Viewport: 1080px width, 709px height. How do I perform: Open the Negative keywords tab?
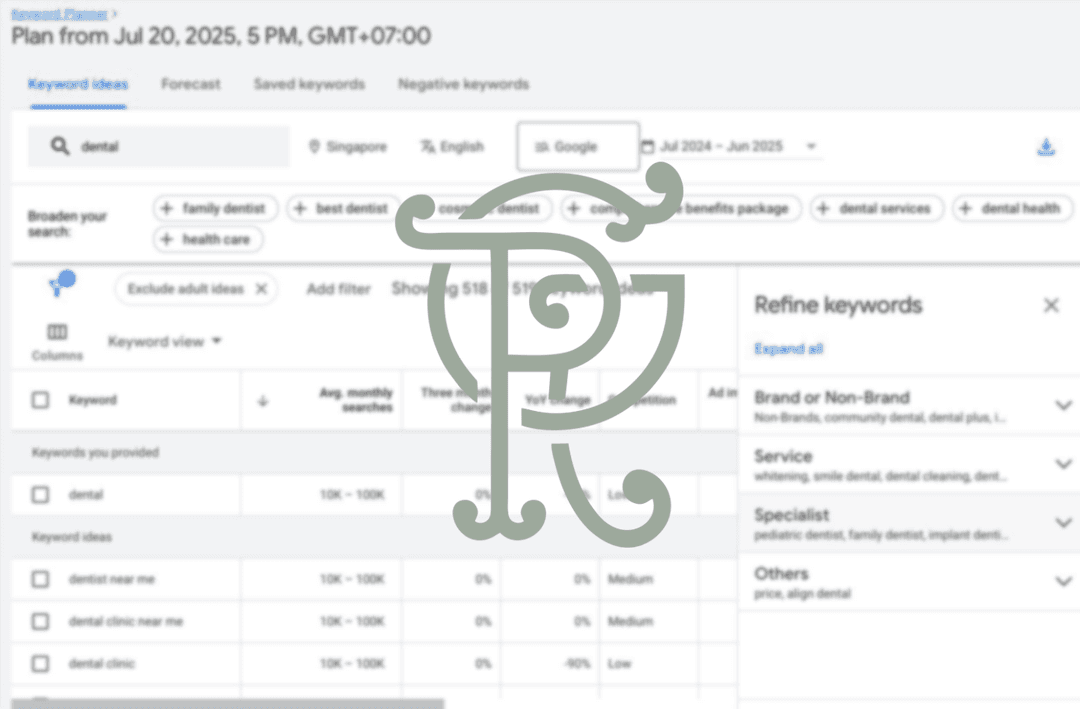coord(464,84)
